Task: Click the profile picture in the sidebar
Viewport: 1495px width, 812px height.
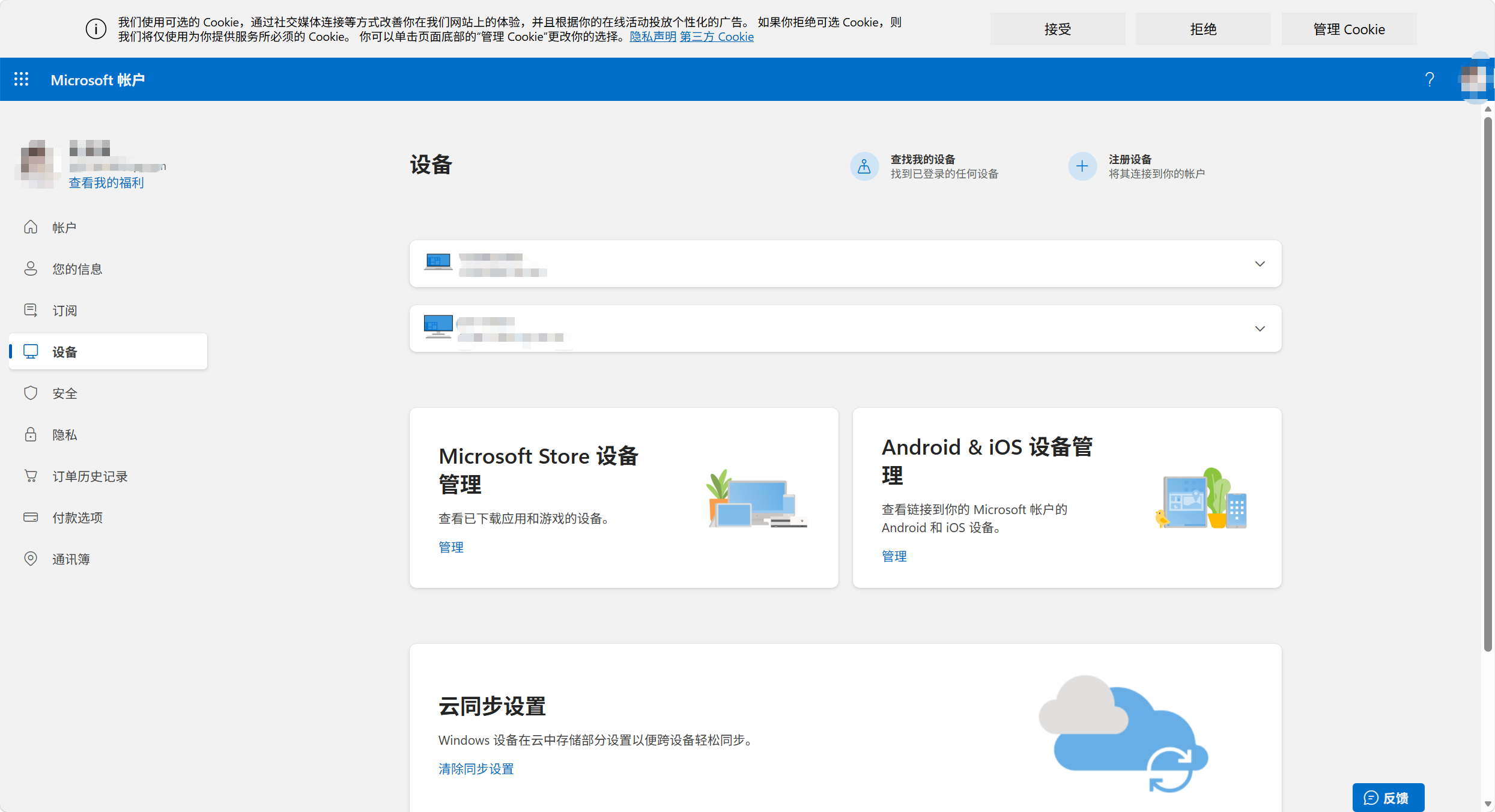Action: [37, 163]
